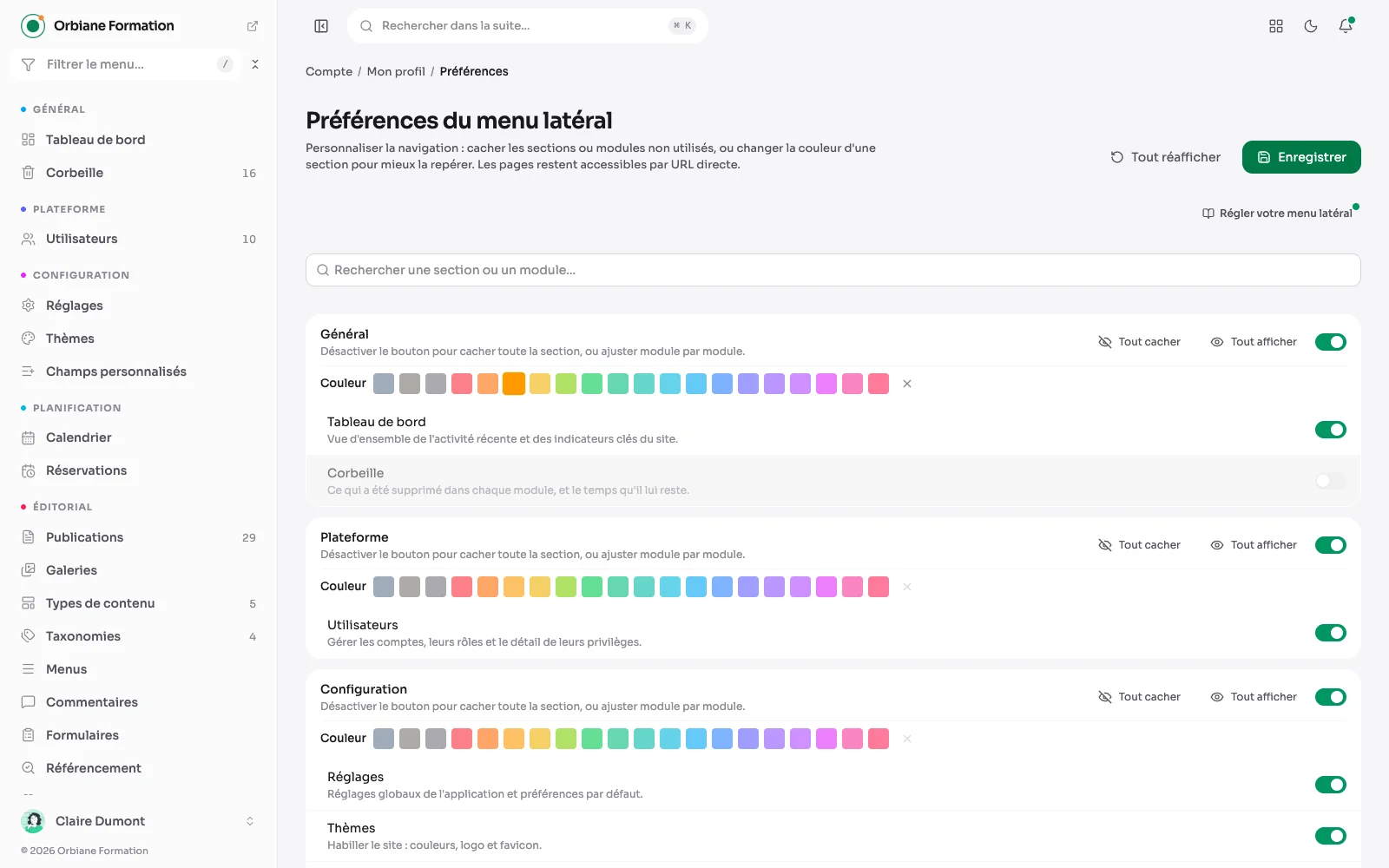
Task: Enable the Corbeille module switch
Action: point(1330,481)
